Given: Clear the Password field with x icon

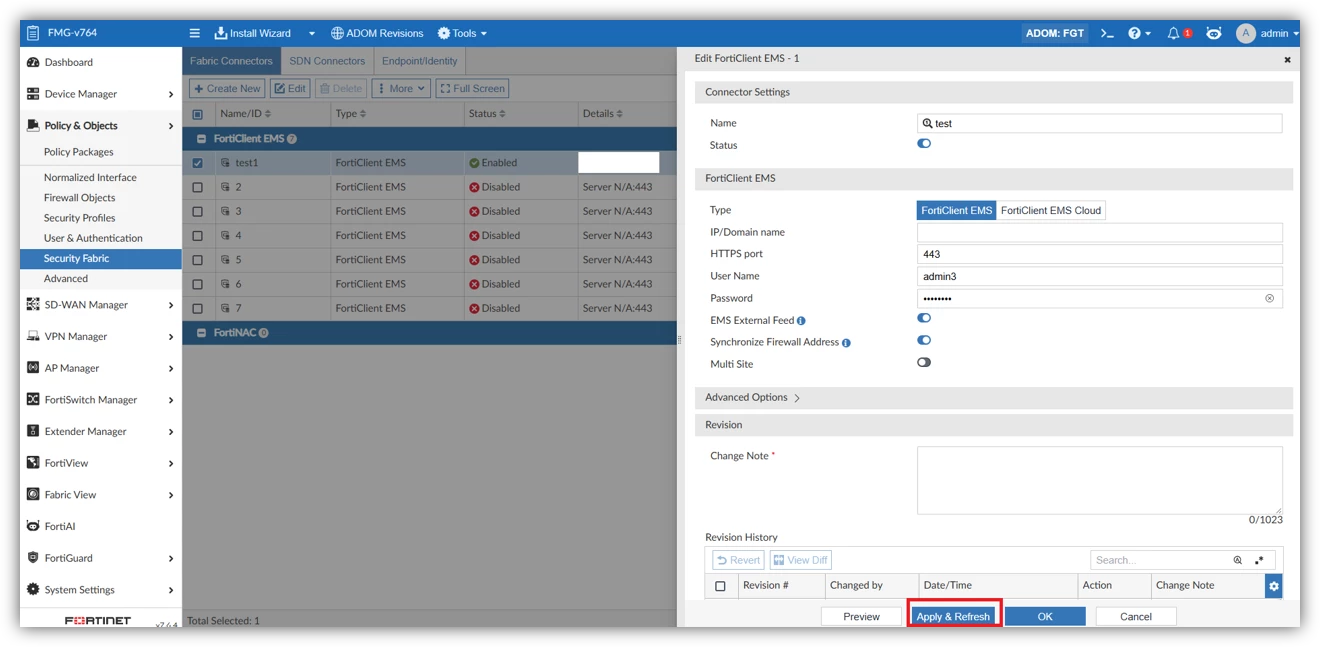Looking at the screenshot, I should pyautogui.click(x=1269, y=298).
